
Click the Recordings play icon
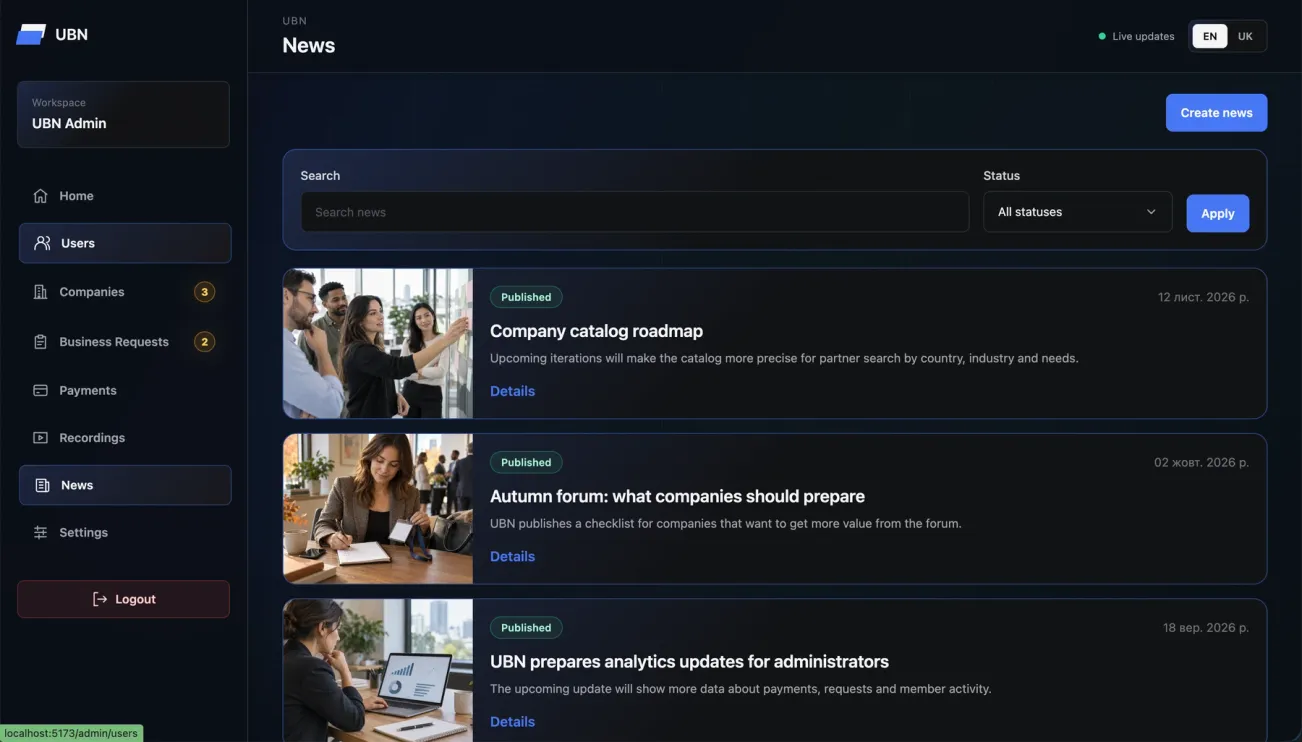(x=40, y=438)
